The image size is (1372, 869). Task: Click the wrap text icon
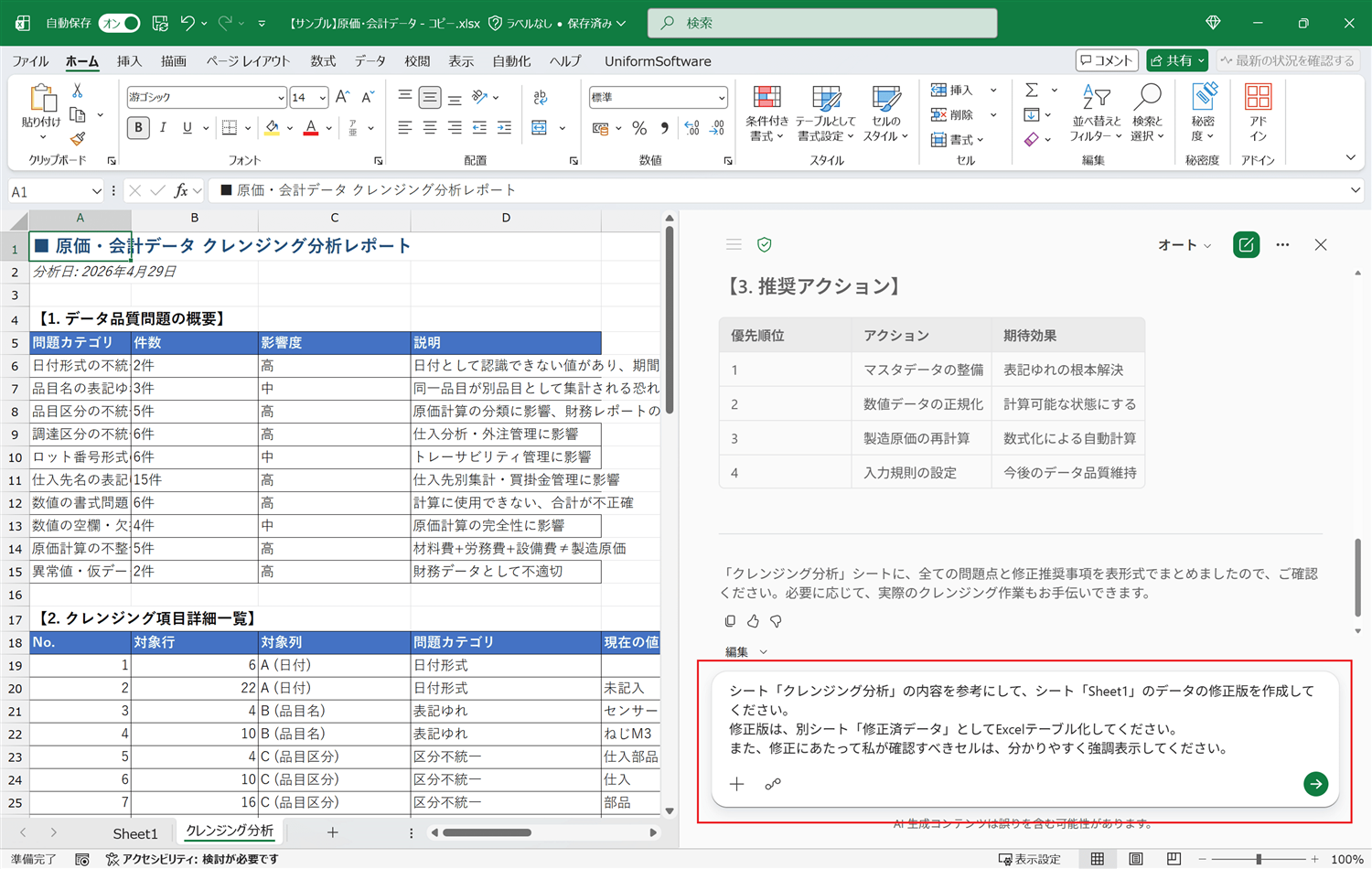[x=540, y=97]
